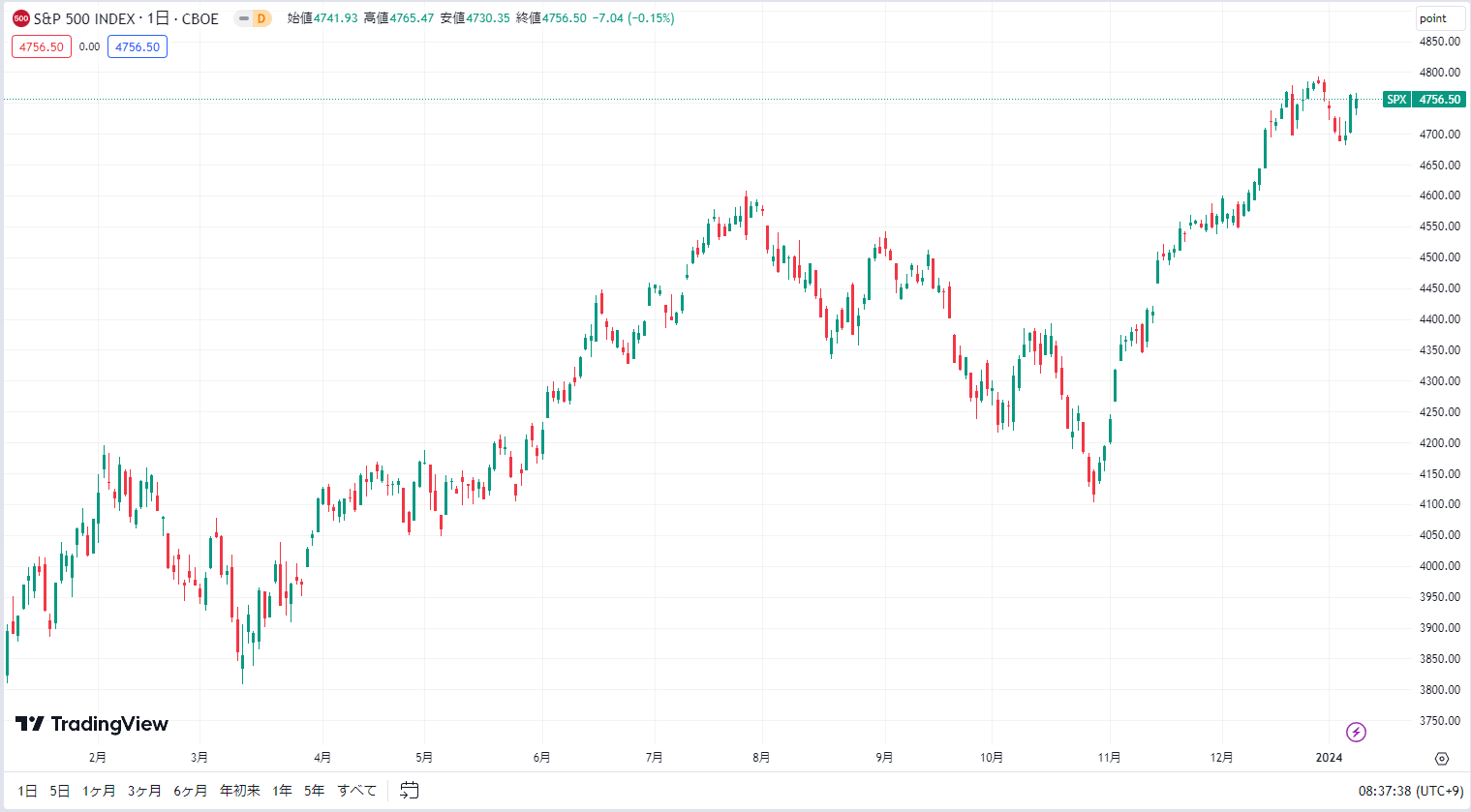Select the 年初来 year-to-date range

pos(240,791)
